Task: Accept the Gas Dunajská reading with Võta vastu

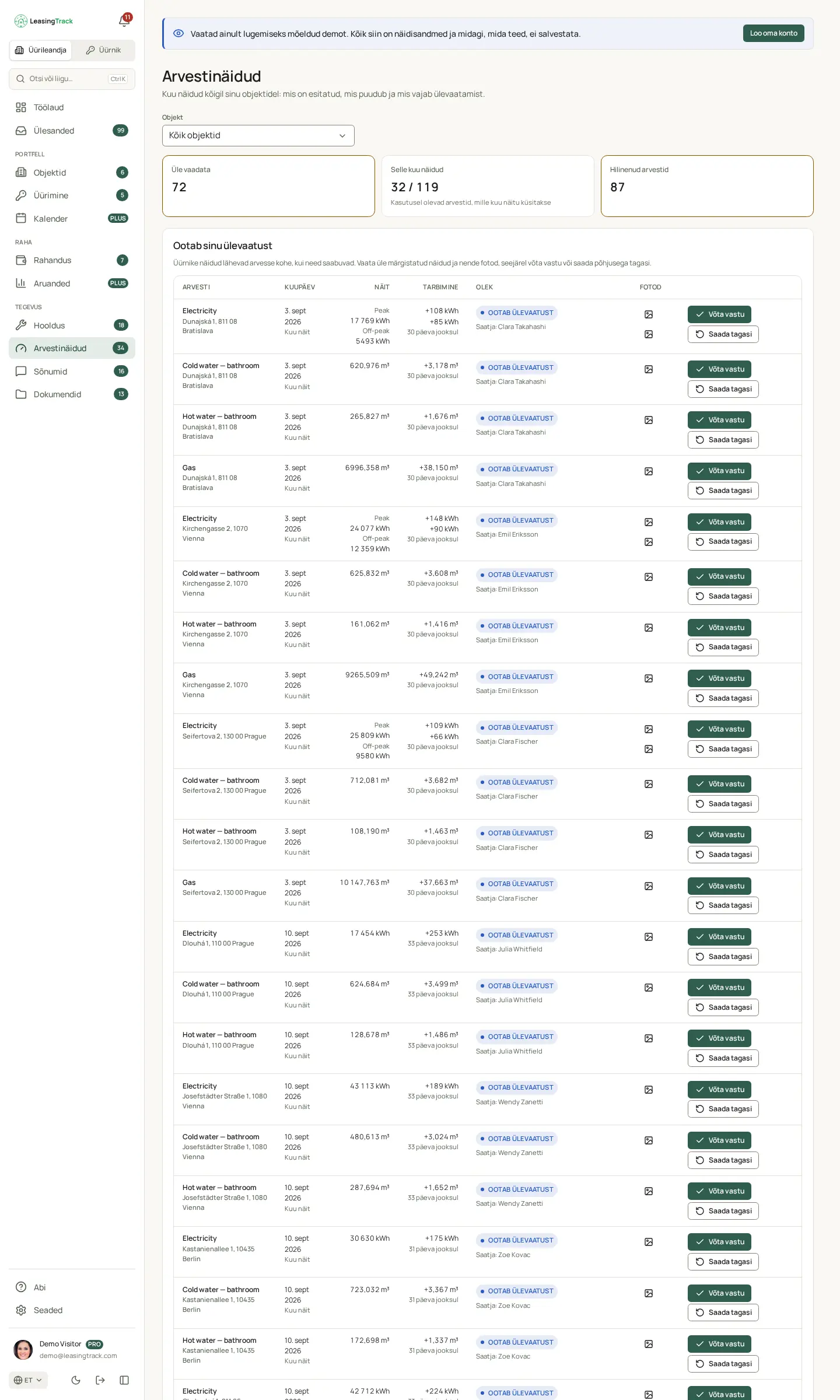Action: pyautogui.click(x=719, y=471)
